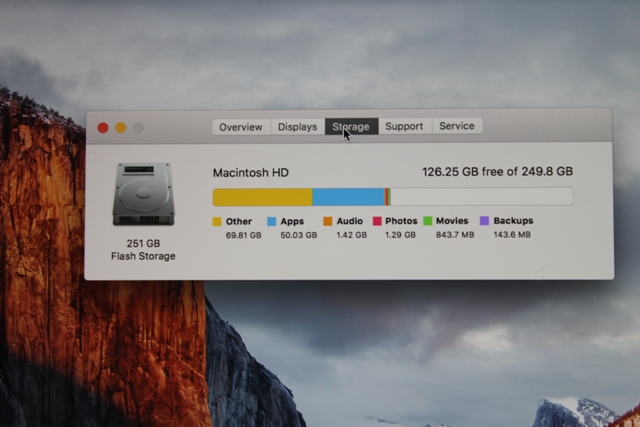Click the "Photos" legend label
The width and height of the screenshot is (640, 427).
pos(401,221)
